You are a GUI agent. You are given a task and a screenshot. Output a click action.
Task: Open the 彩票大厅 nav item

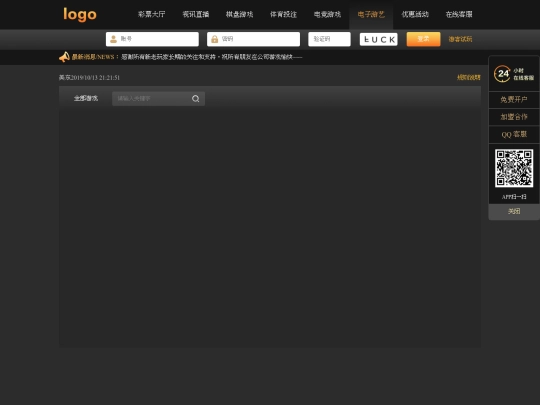[152, 14]
